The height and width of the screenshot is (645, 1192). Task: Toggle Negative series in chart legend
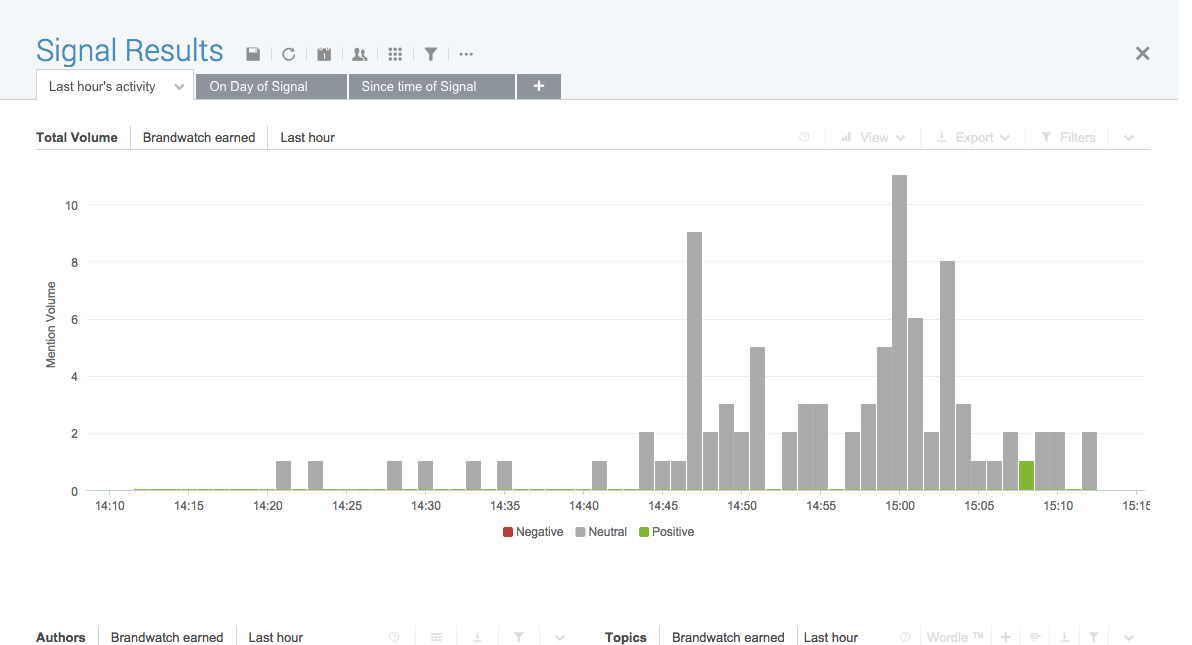(x=533, y=532)
